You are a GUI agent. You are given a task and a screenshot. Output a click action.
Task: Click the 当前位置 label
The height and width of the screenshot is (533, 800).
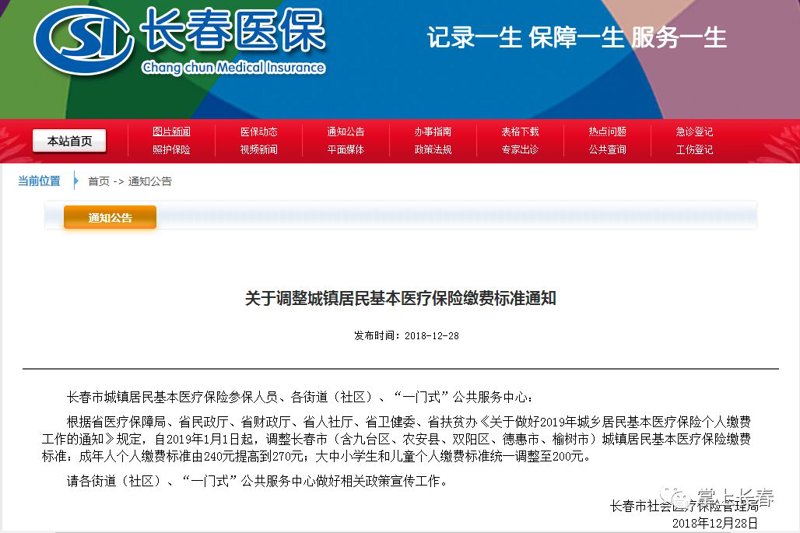coord(39,181)
